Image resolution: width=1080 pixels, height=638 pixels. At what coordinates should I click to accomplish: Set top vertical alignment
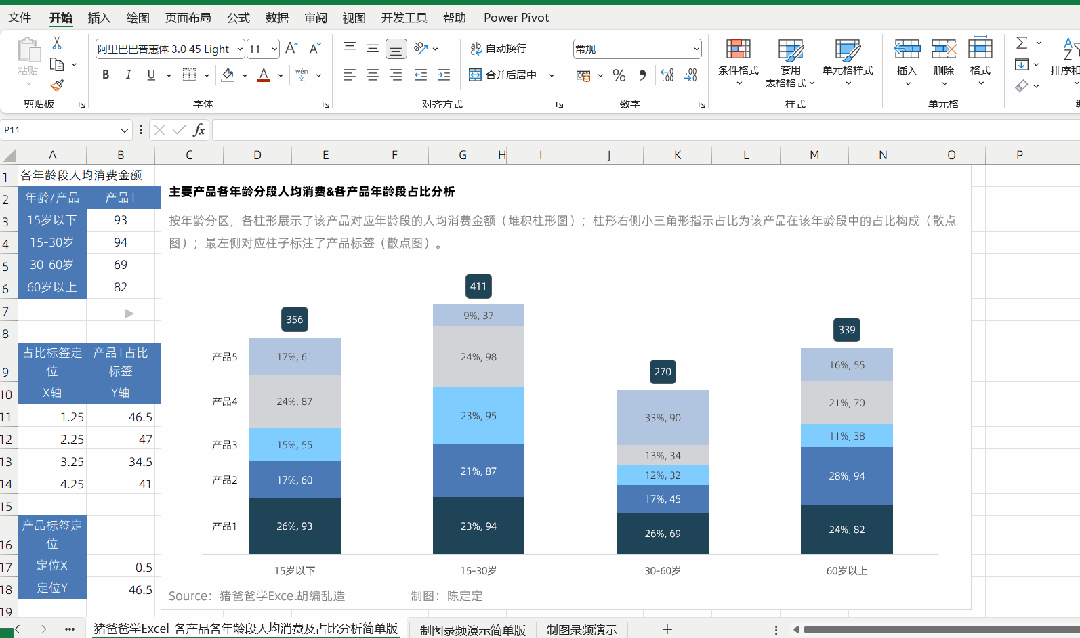pyautogui.click(x=350, y=48)
